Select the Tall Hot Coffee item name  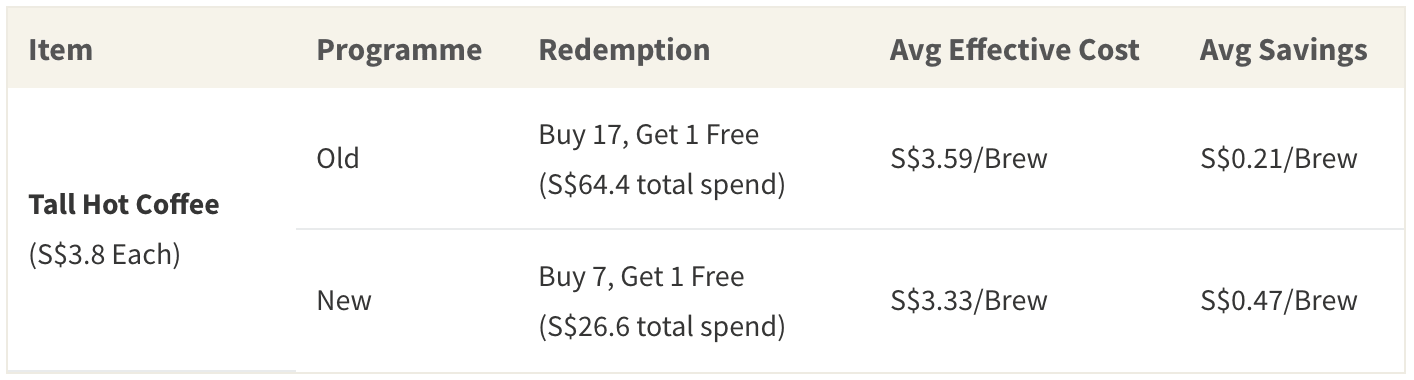(124, 205)
